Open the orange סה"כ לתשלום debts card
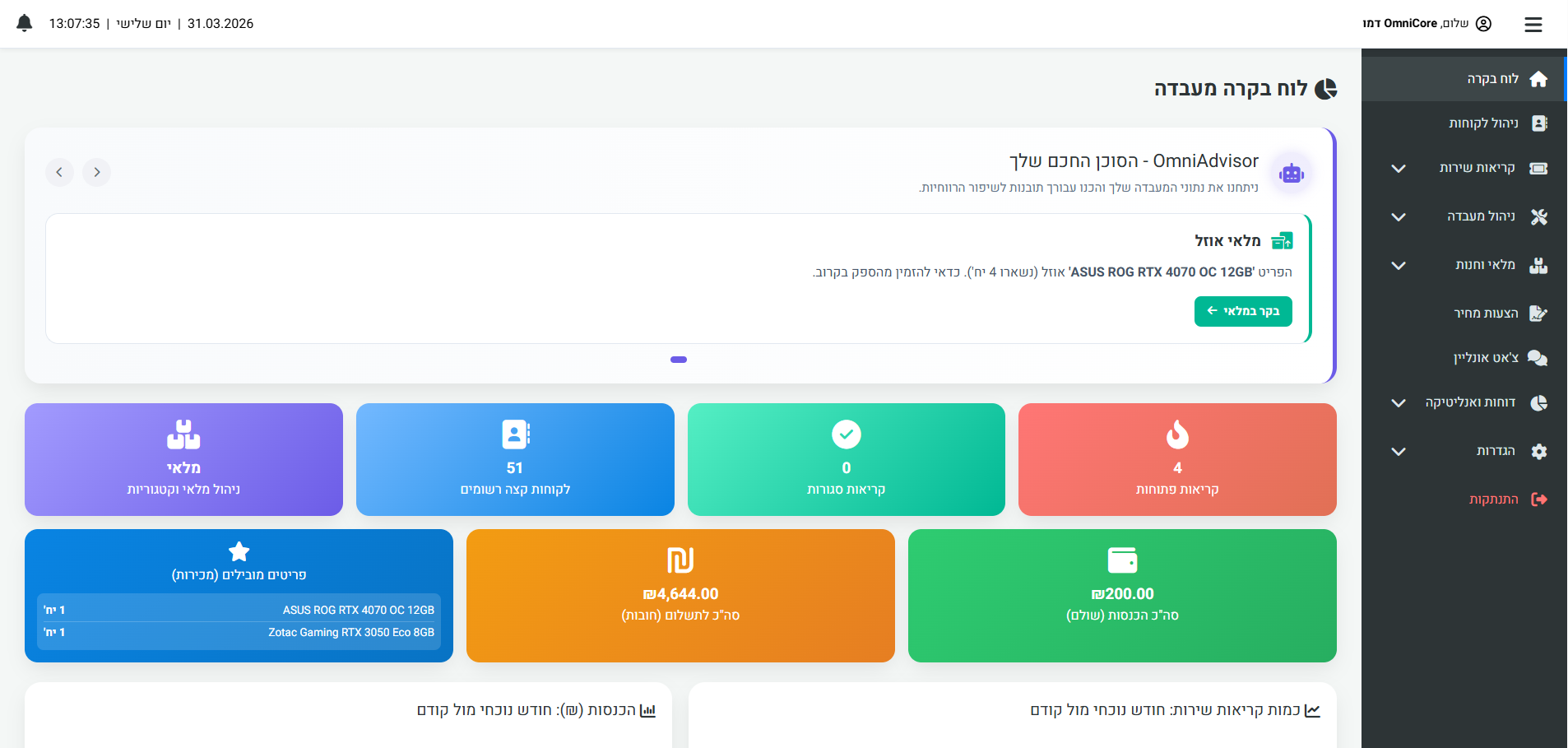1568x748 pixels. tap(680, 596)
